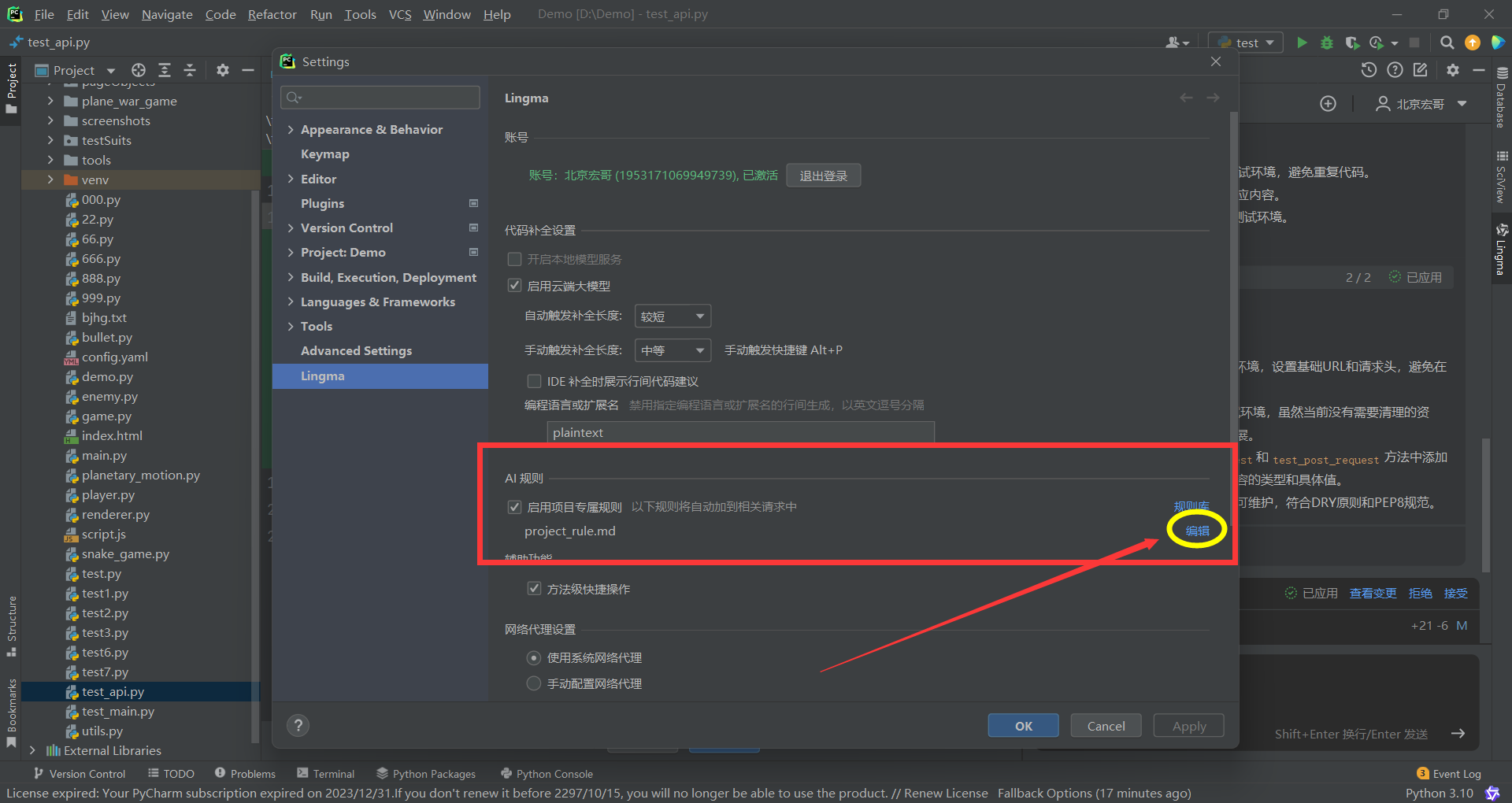Confirm settings with the OK button
The image size is (1512, 803).
point(1023,726)
